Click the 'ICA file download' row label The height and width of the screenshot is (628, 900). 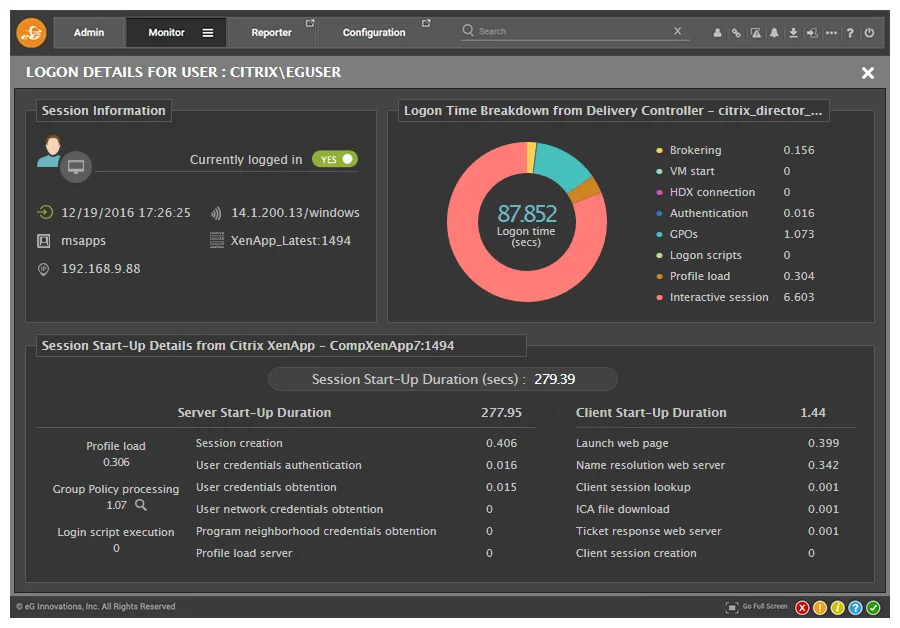click(622, 509)
